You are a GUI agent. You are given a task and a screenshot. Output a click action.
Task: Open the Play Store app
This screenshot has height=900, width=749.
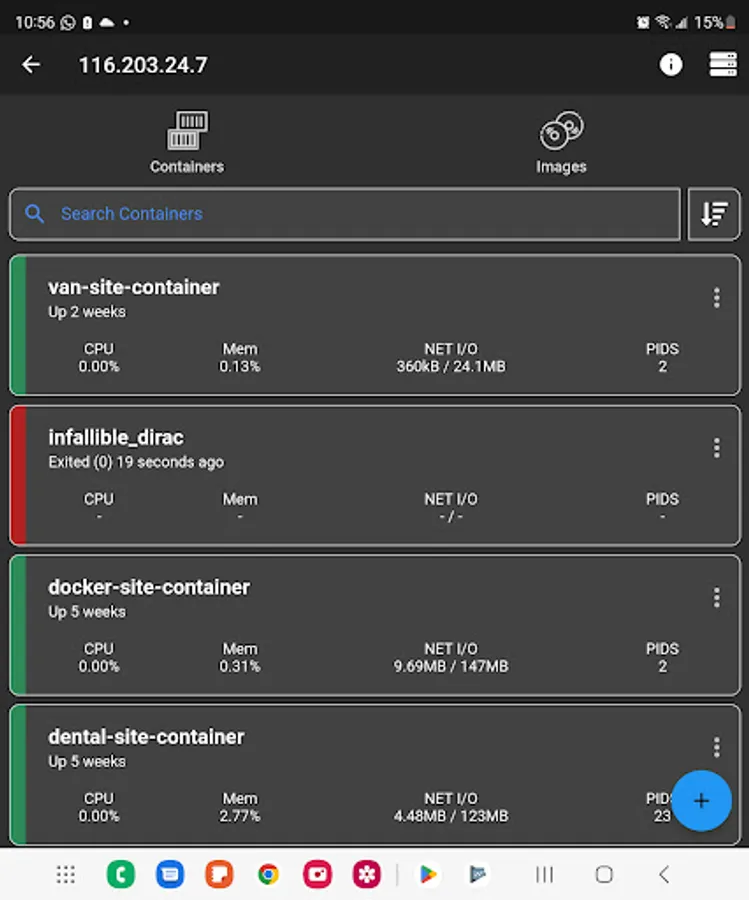click(428, 875)
